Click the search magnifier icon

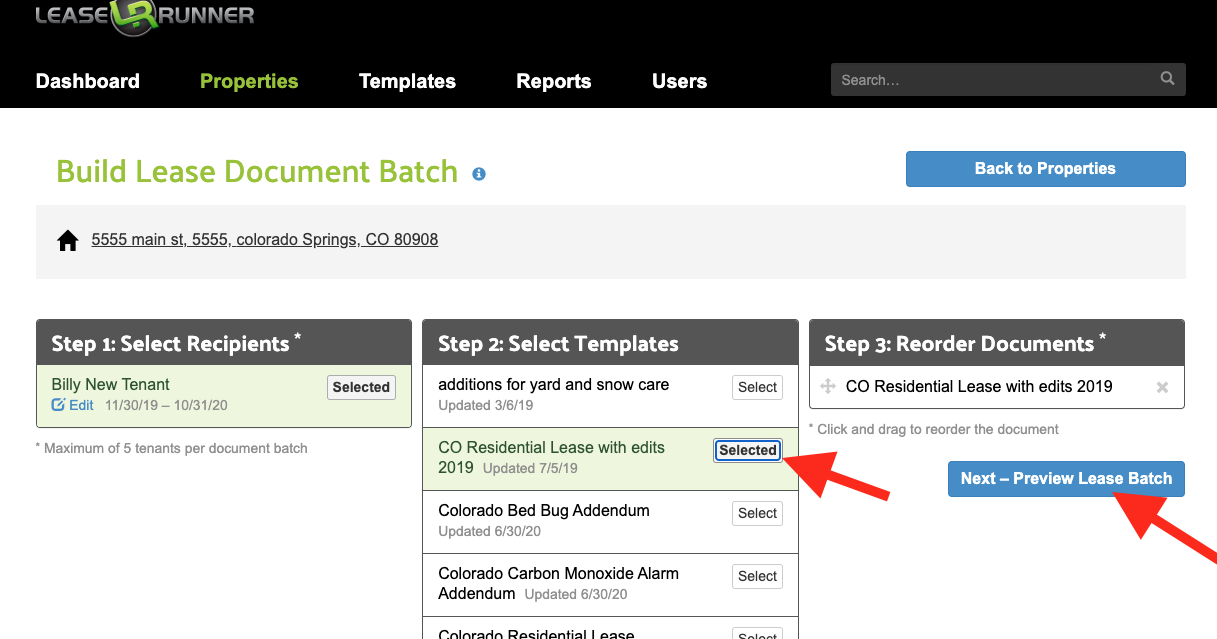click(x=1167, y=79)
